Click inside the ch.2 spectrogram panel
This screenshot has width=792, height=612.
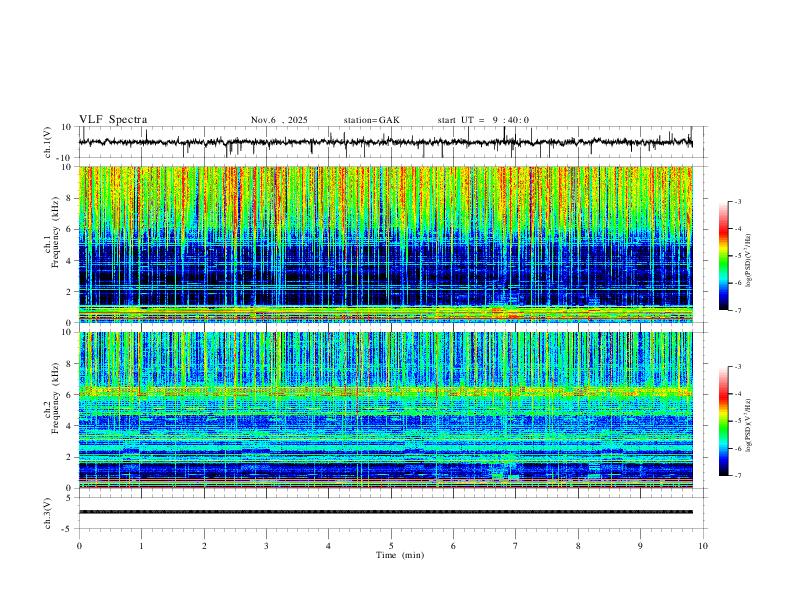(386, 410)
